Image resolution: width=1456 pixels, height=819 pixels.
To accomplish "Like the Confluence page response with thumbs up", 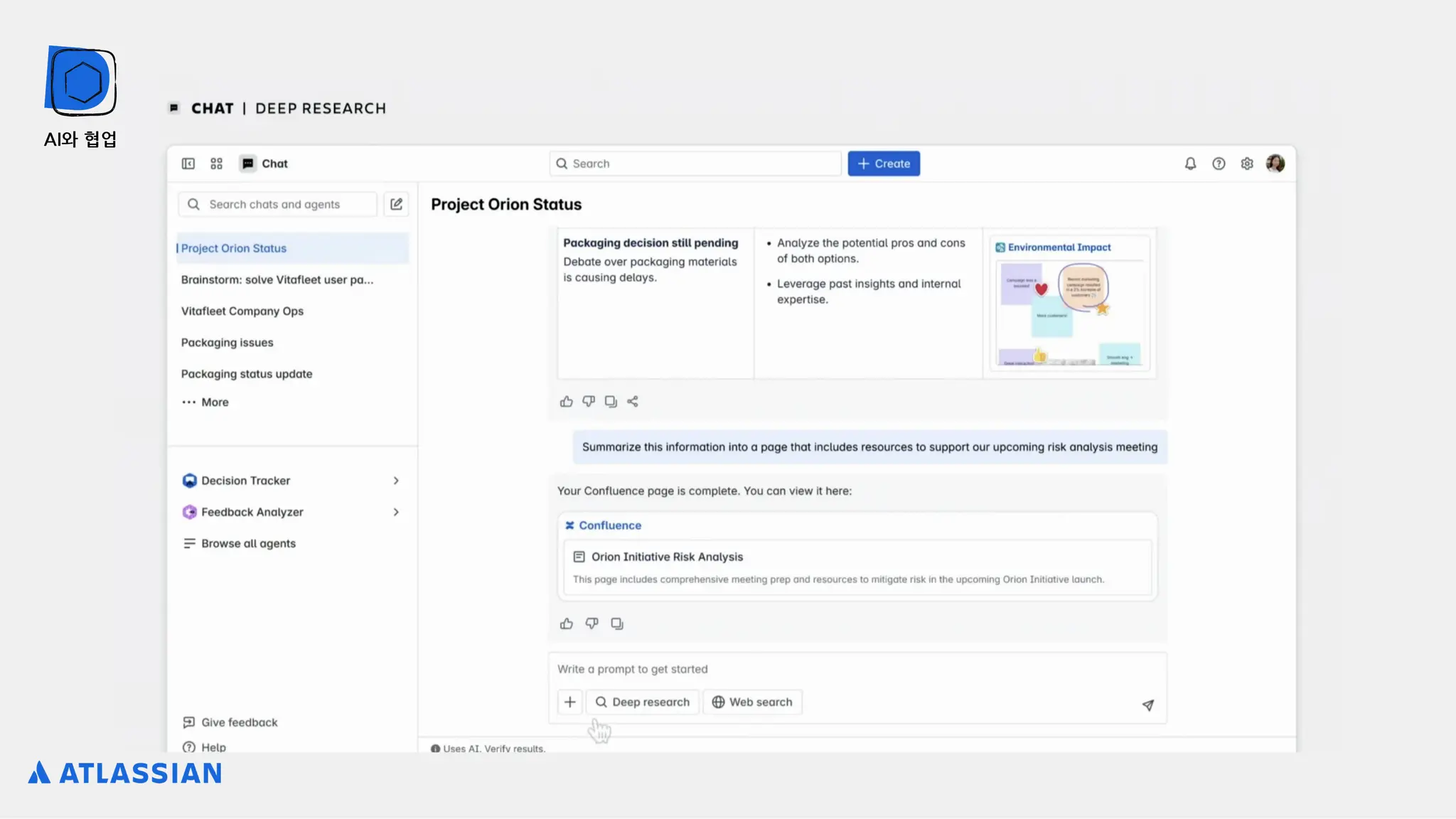I will point(566,623).
